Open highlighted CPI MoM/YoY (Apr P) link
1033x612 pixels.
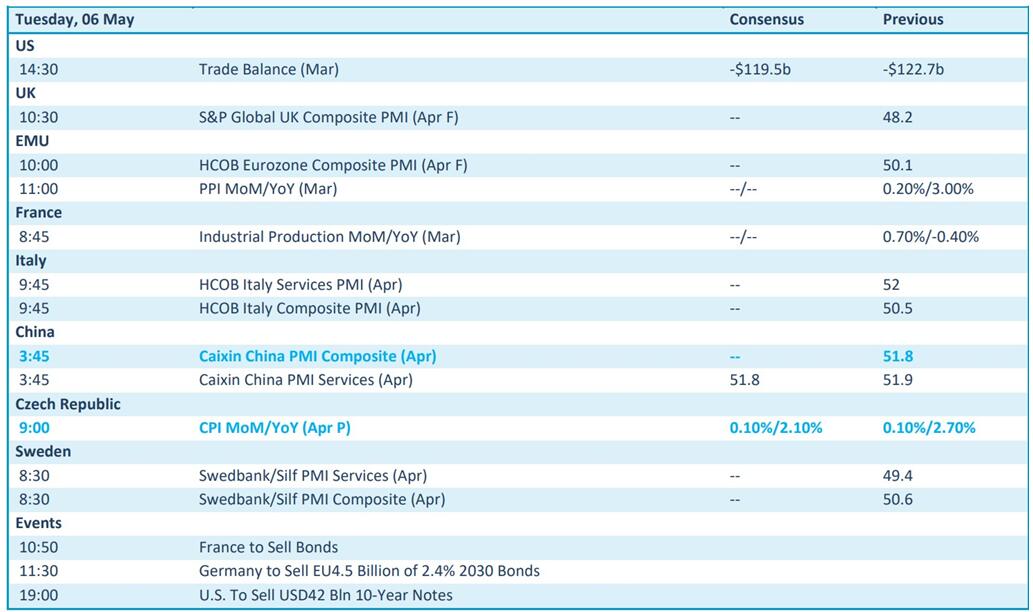click(275, 428)
